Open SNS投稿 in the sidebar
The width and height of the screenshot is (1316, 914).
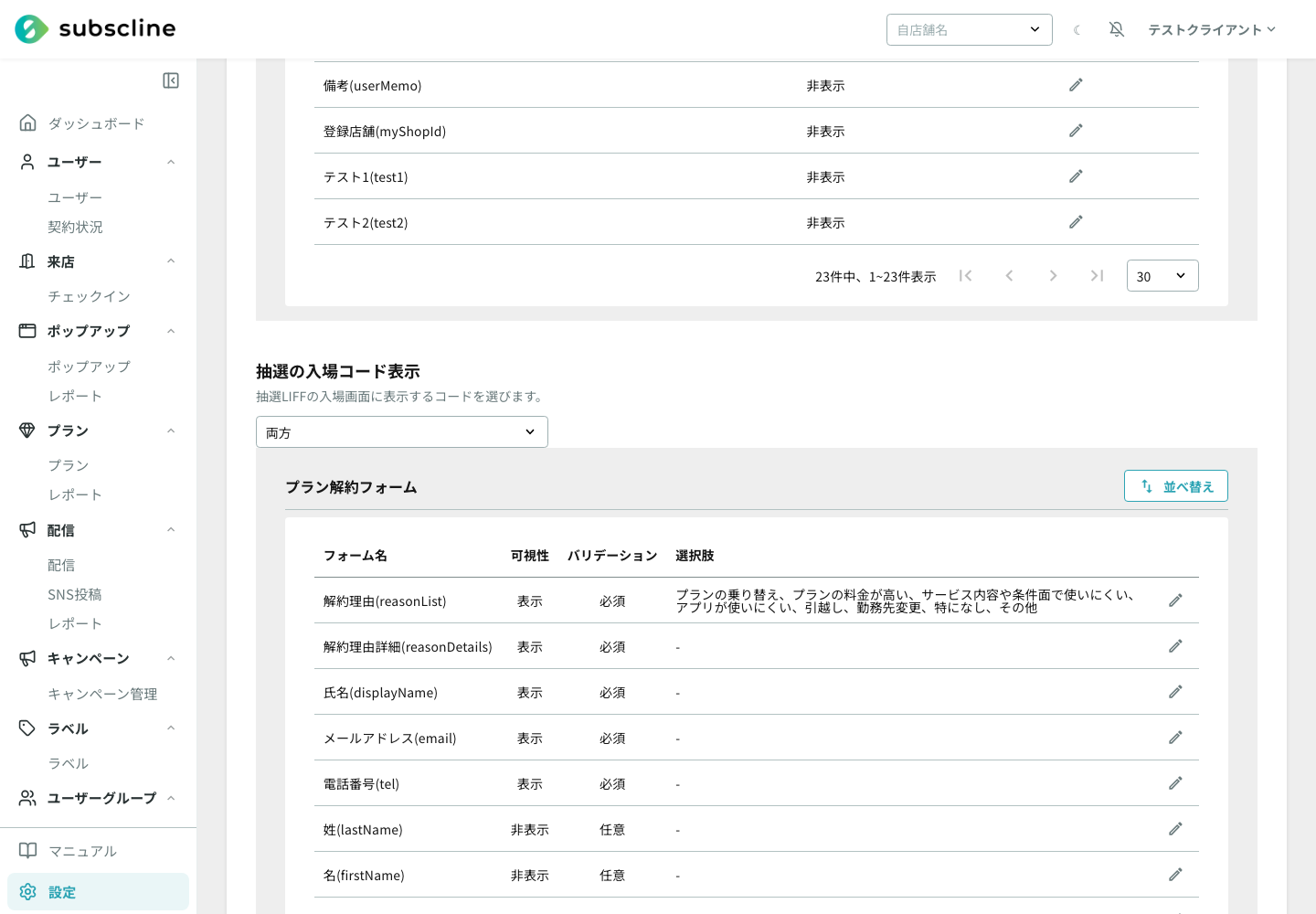75,594
